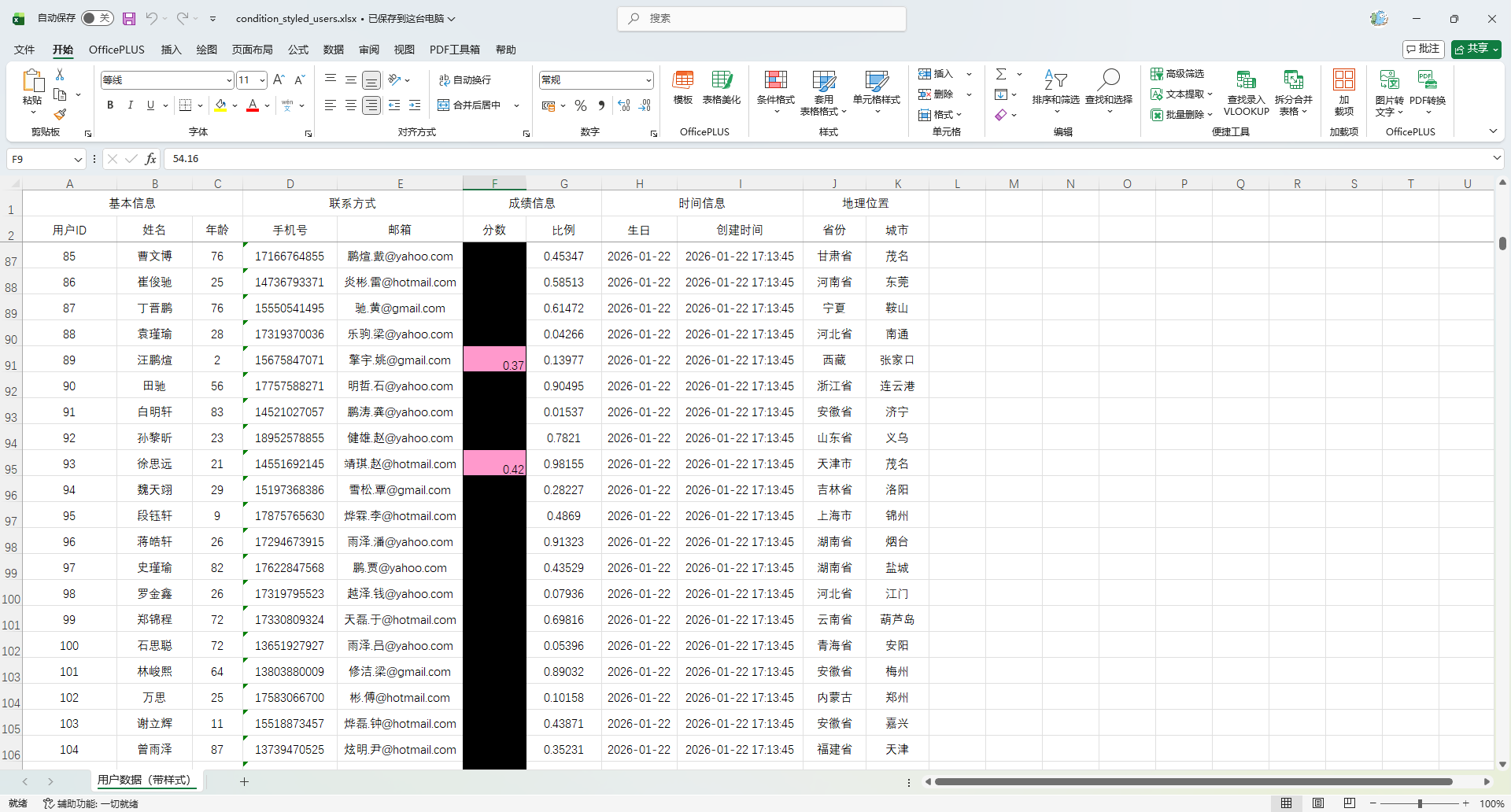Click the zoom slider at bottom right
The image size is (1511, 812).
coord(1419,803)
